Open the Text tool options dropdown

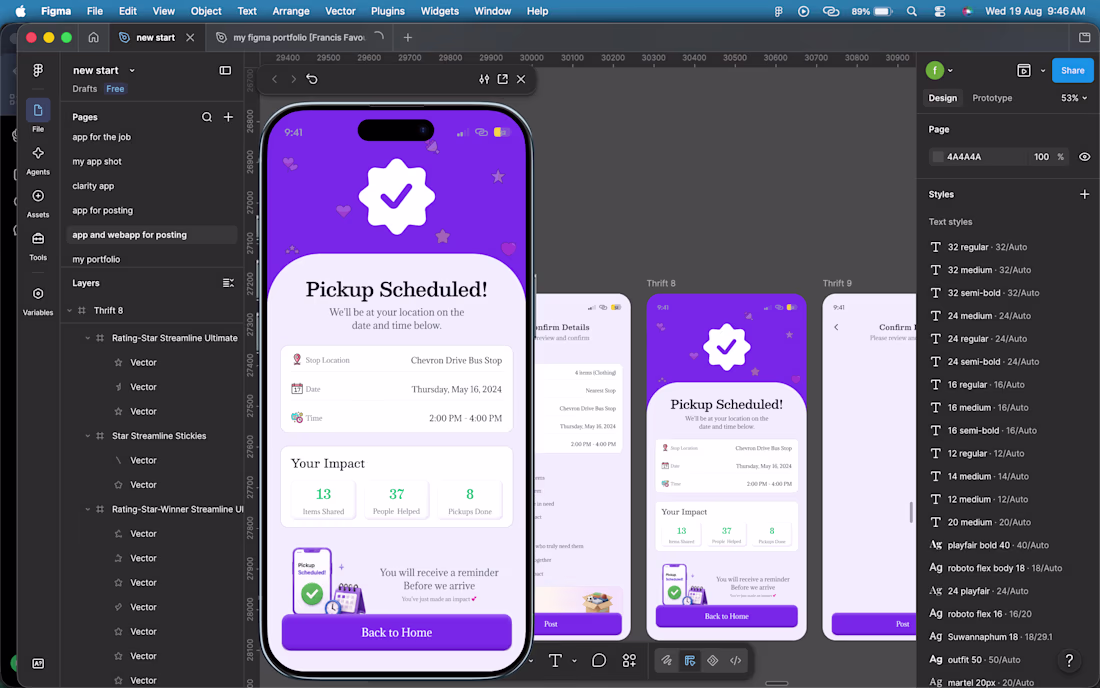point(574,661)
